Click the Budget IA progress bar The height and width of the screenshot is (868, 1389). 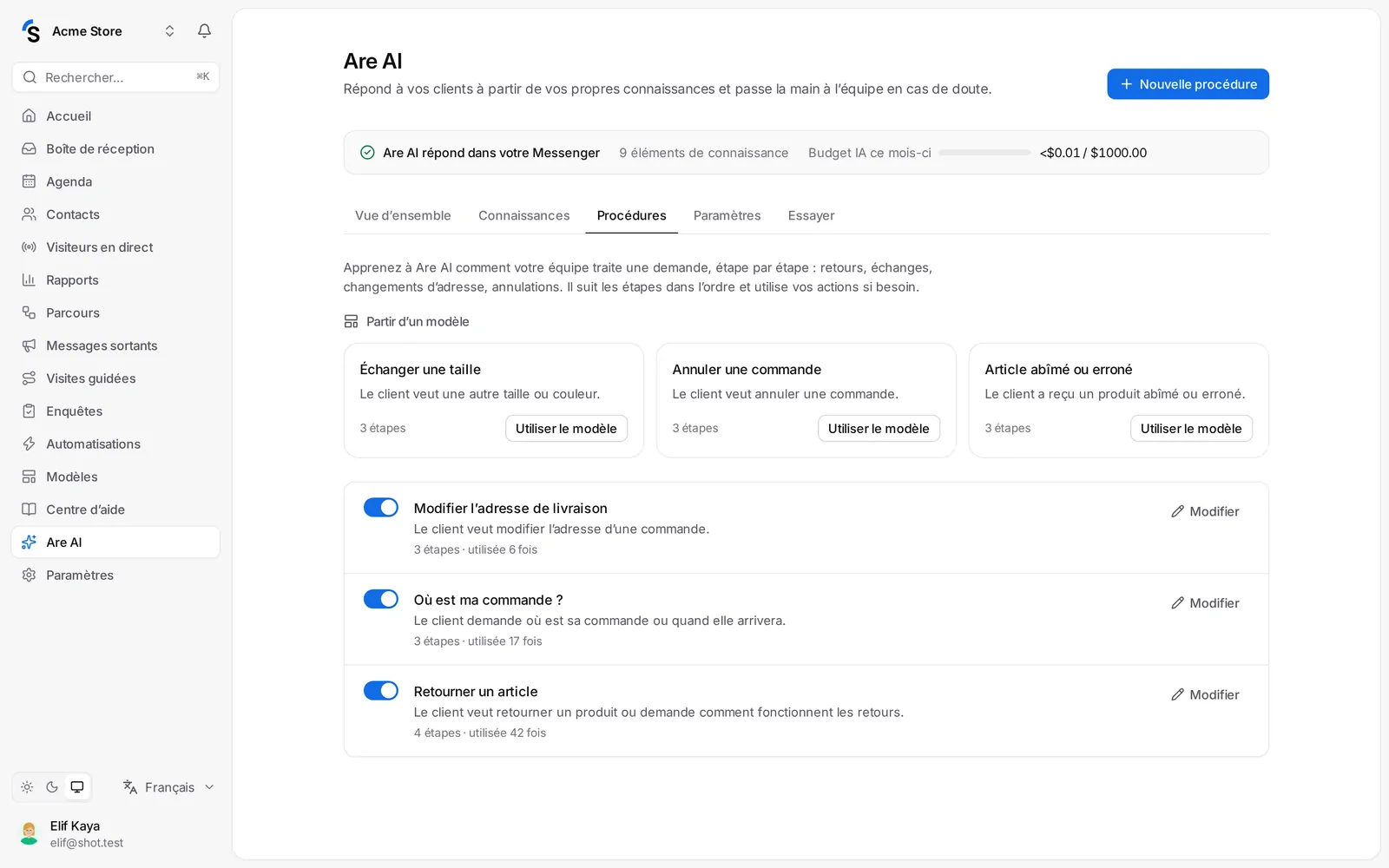coord(984,153)
